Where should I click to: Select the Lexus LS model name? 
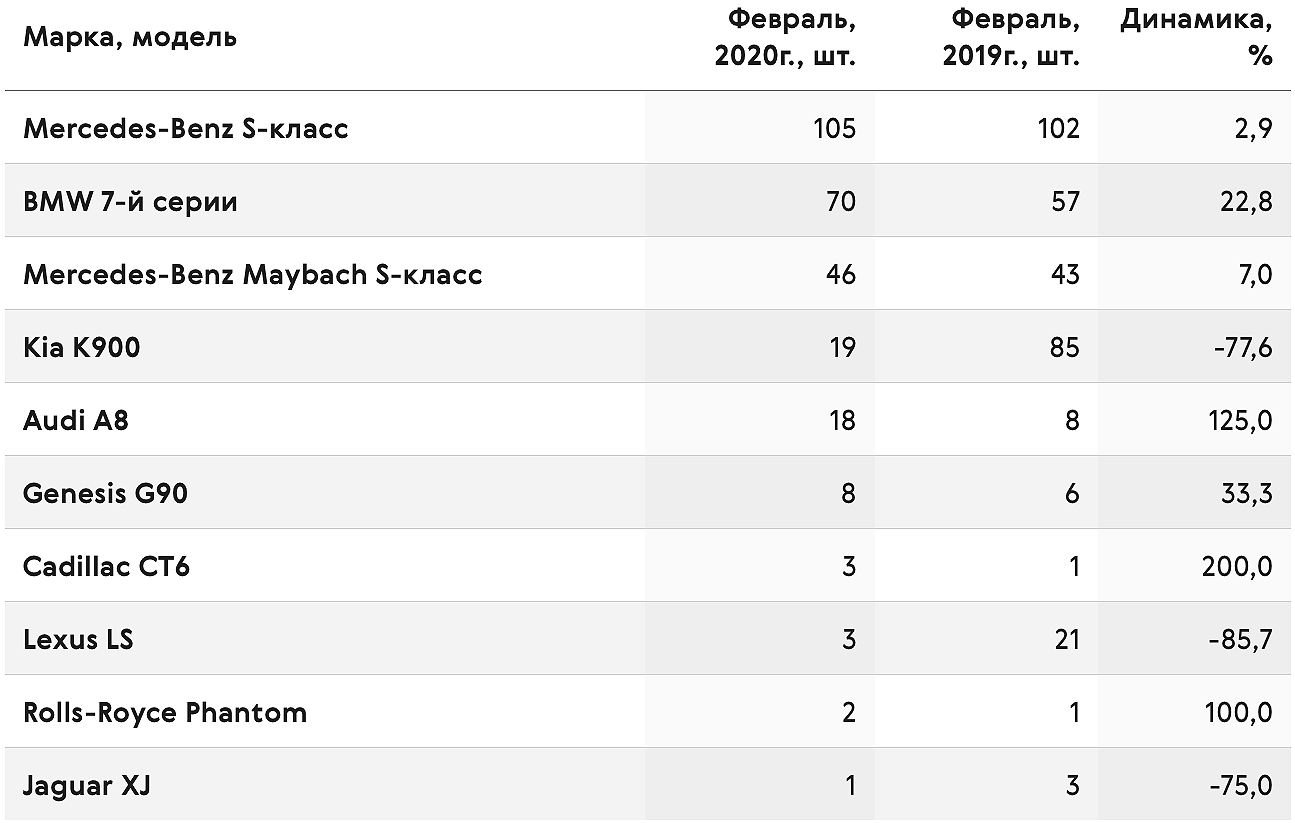[78, 640]
